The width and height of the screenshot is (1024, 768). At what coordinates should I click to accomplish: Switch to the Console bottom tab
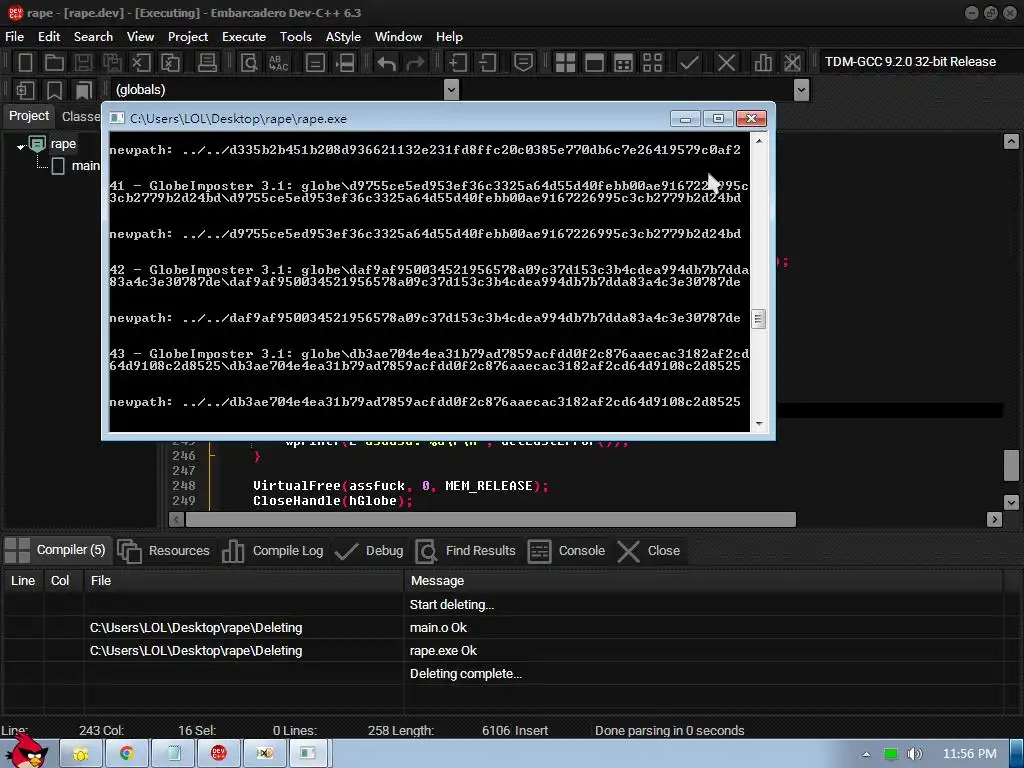[566, 551]
